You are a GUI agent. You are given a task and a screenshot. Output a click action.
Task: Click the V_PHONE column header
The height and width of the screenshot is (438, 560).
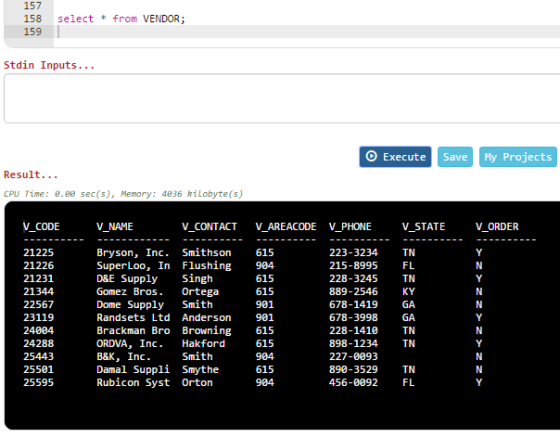[x=350, y=227]
